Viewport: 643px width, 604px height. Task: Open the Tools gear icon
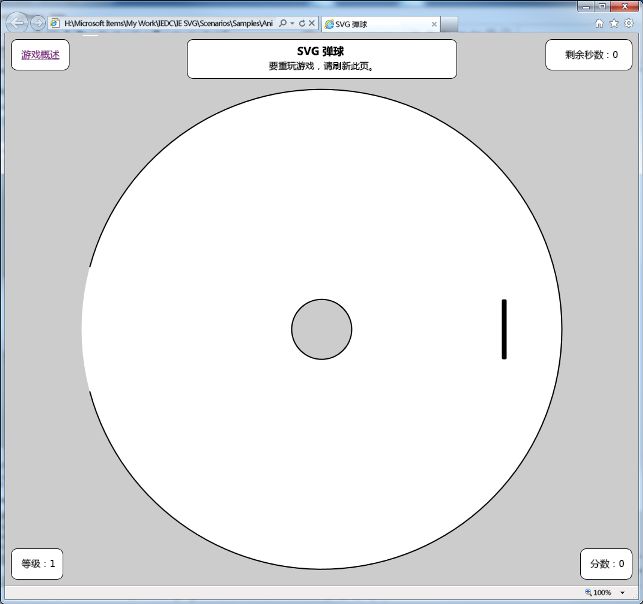628,23
